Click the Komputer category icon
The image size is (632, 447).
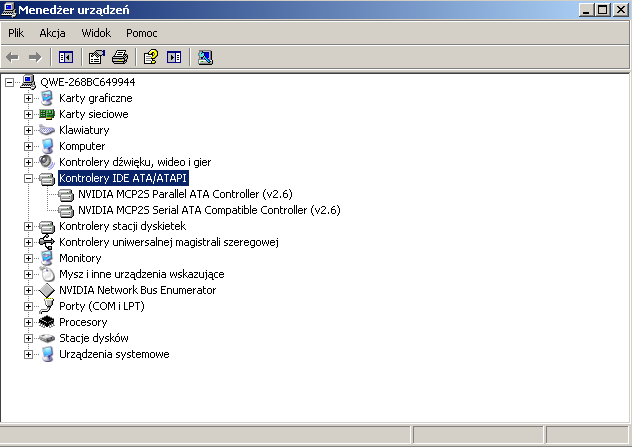47,146
